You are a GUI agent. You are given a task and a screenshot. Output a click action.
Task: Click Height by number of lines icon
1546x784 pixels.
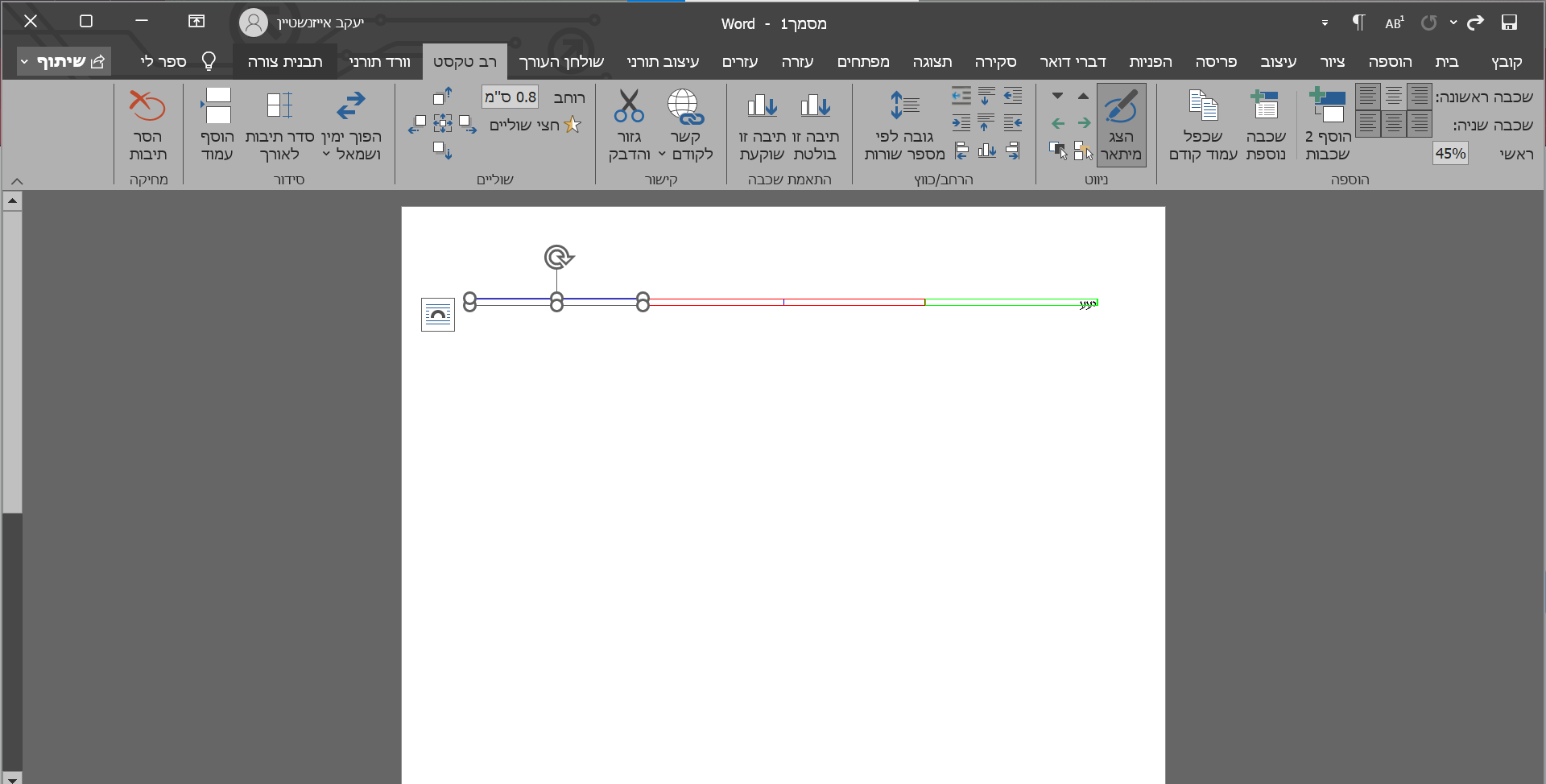(x=904, y=106)
